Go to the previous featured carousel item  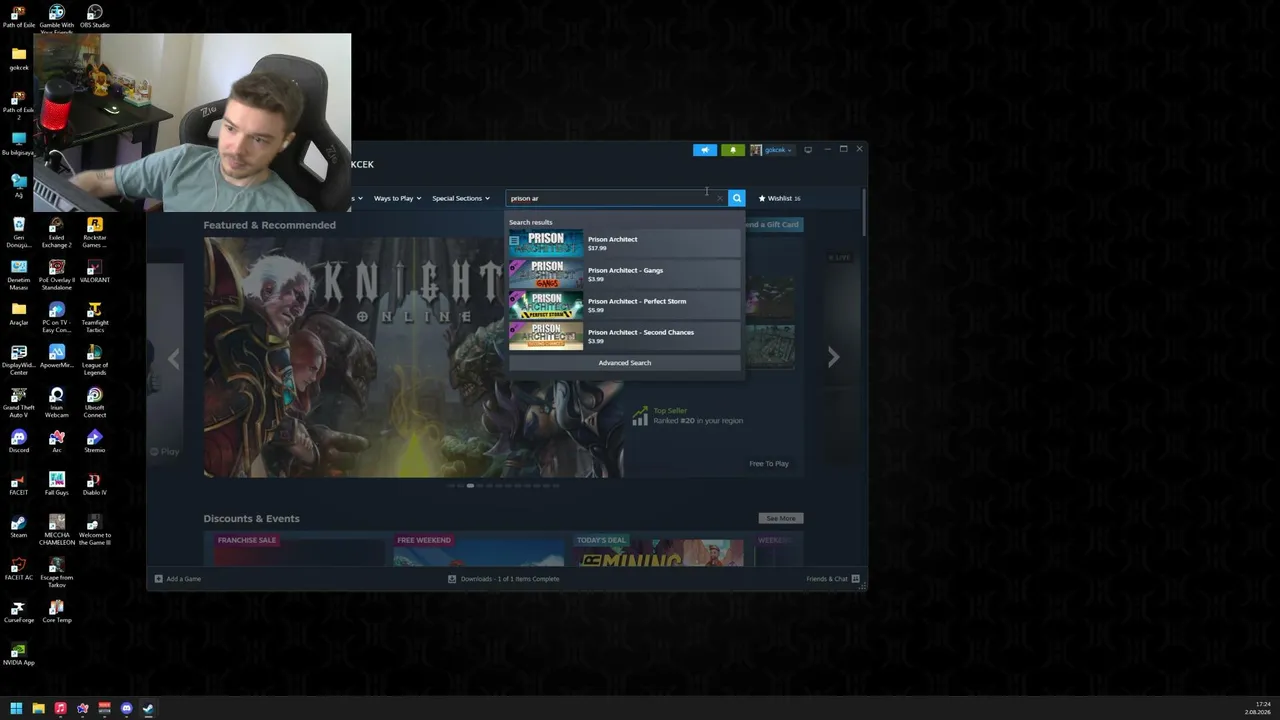pos(174,358)
